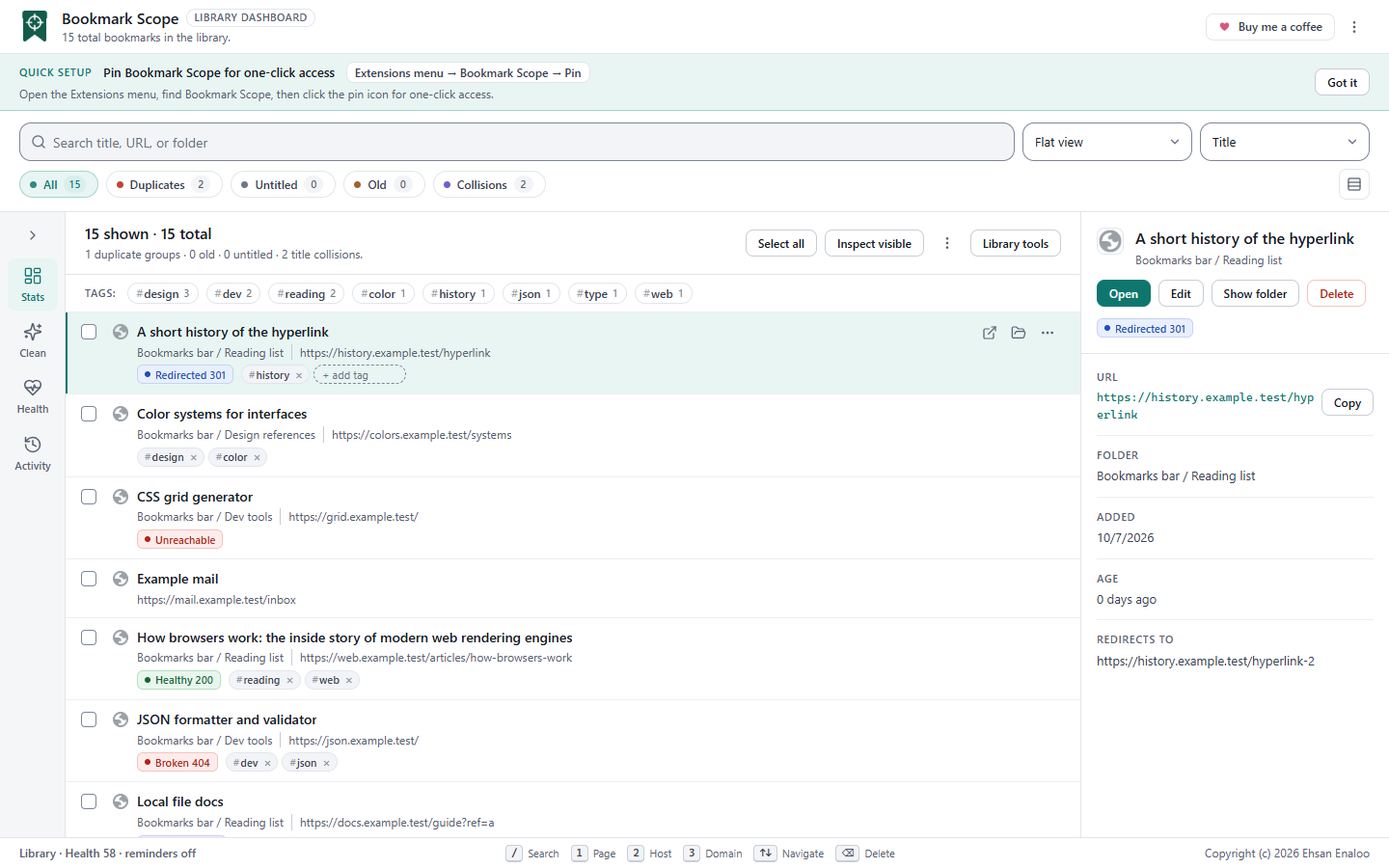This screenshot has width=1389, height=868.
Task: Click the green Open button in details panel
Action: click(x=1124, y=293)
